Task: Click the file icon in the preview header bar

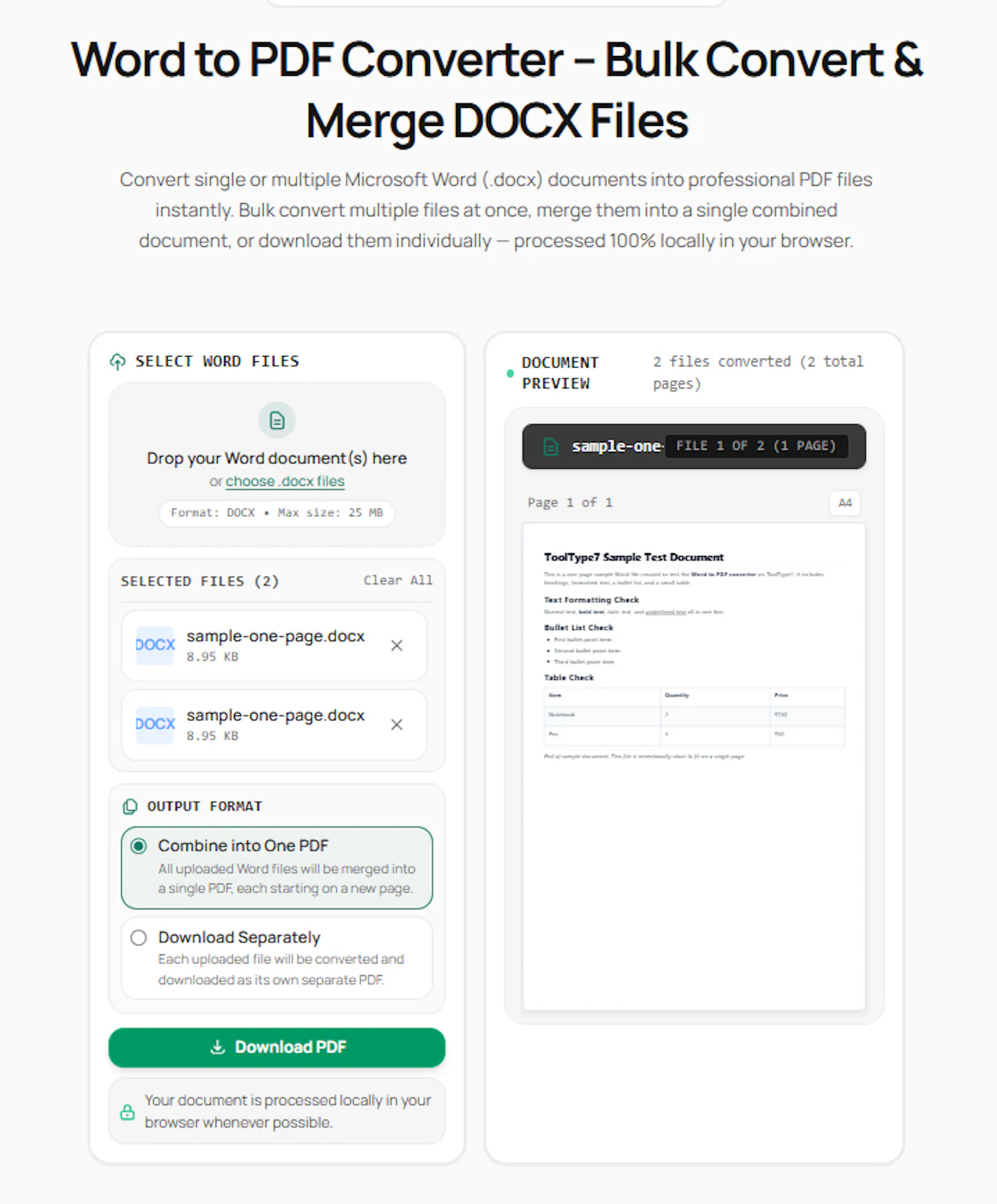Action: (x=551, y=446)
